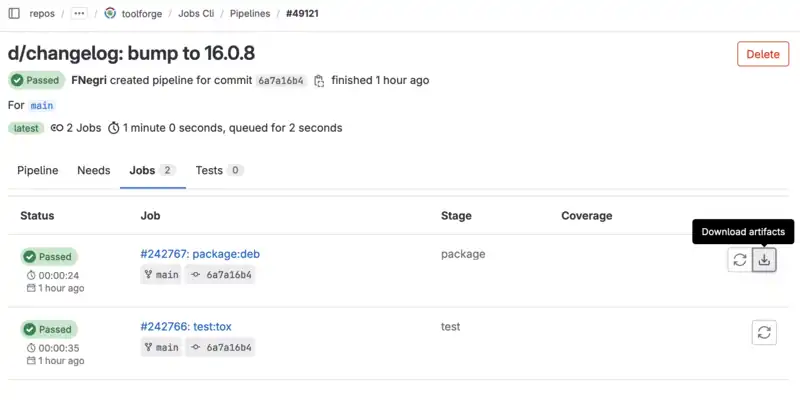
Task: Click the Coverage column header
Action: pyautogui.click(x=587, y=216)
